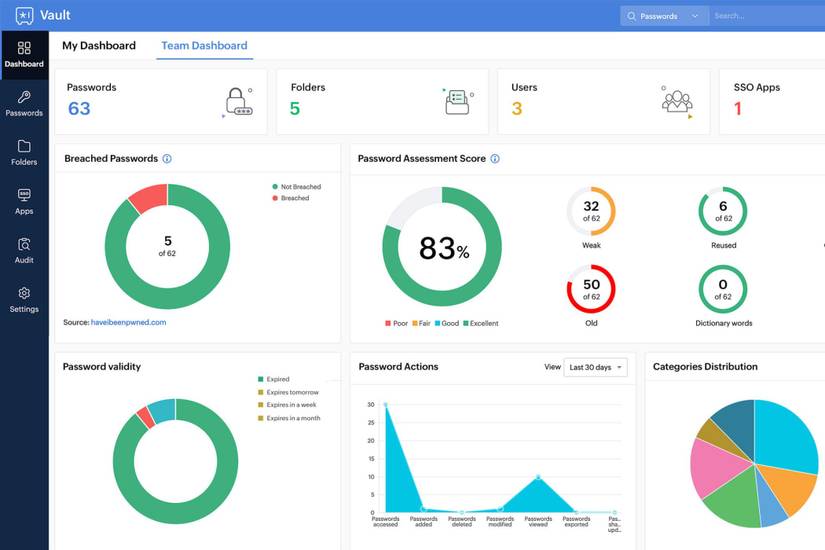Toggle the Not Breached legend entry
Screen dimensions: 825x550
click(x=296, y=187)
